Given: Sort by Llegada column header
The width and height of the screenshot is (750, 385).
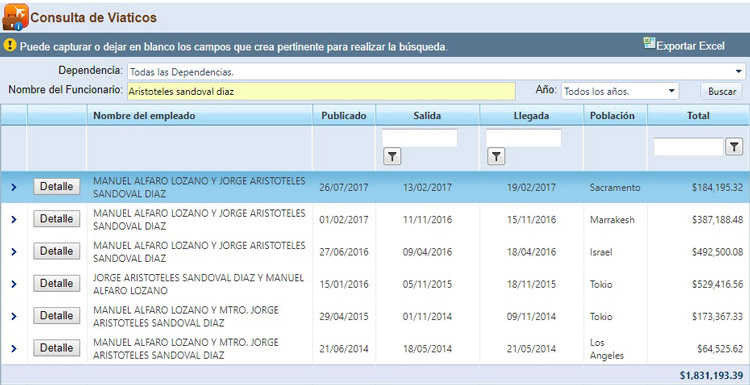Looking at the screenshot, I should click(531, 116).
